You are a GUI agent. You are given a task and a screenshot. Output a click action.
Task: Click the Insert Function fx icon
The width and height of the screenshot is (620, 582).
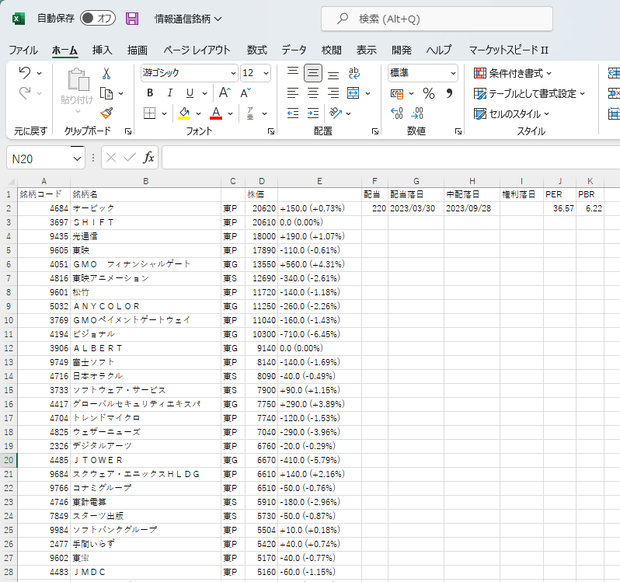click(149, 158)
